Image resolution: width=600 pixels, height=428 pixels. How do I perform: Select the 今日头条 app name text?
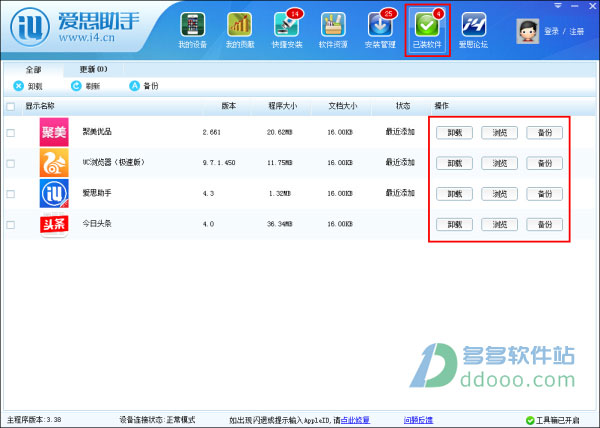97,223
